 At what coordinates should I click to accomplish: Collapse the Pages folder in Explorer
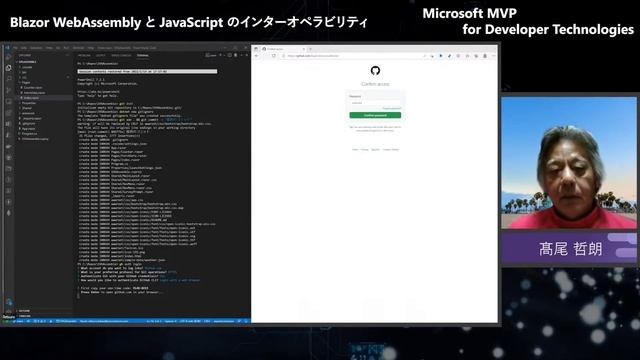click(26, 82)
